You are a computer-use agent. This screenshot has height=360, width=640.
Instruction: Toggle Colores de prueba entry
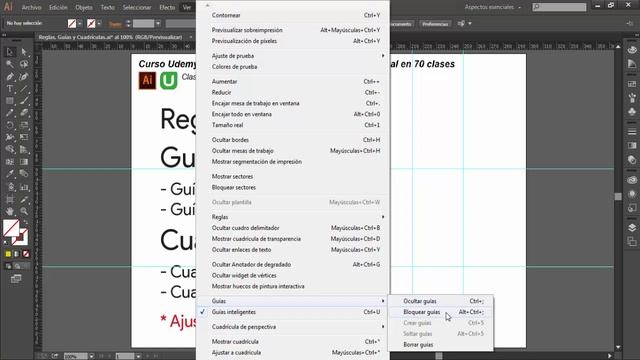293,67
